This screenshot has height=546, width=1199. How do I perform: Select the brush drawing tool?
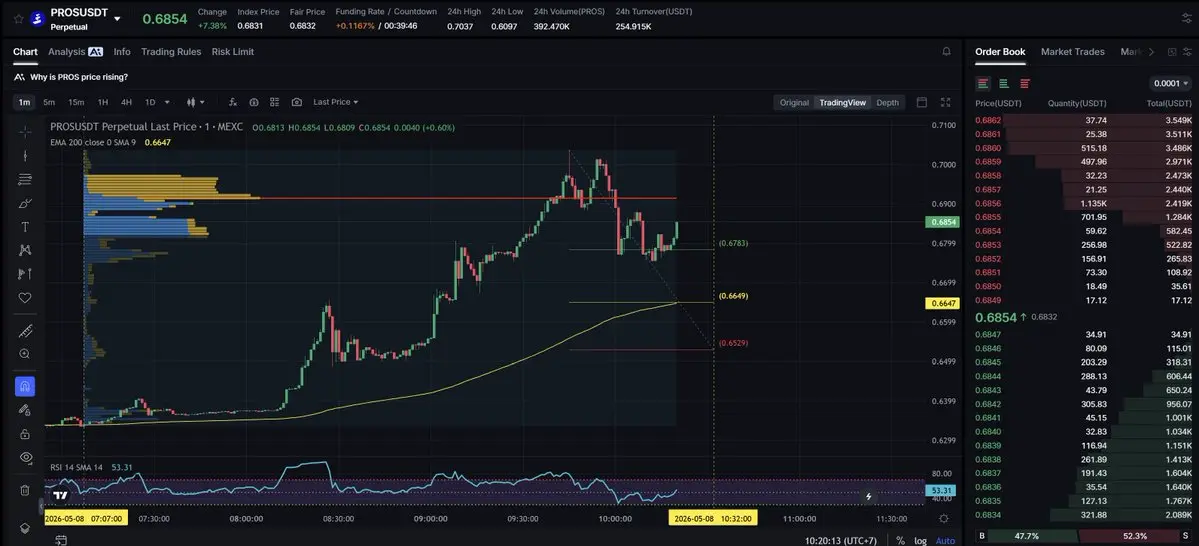(x=24, y=203)
